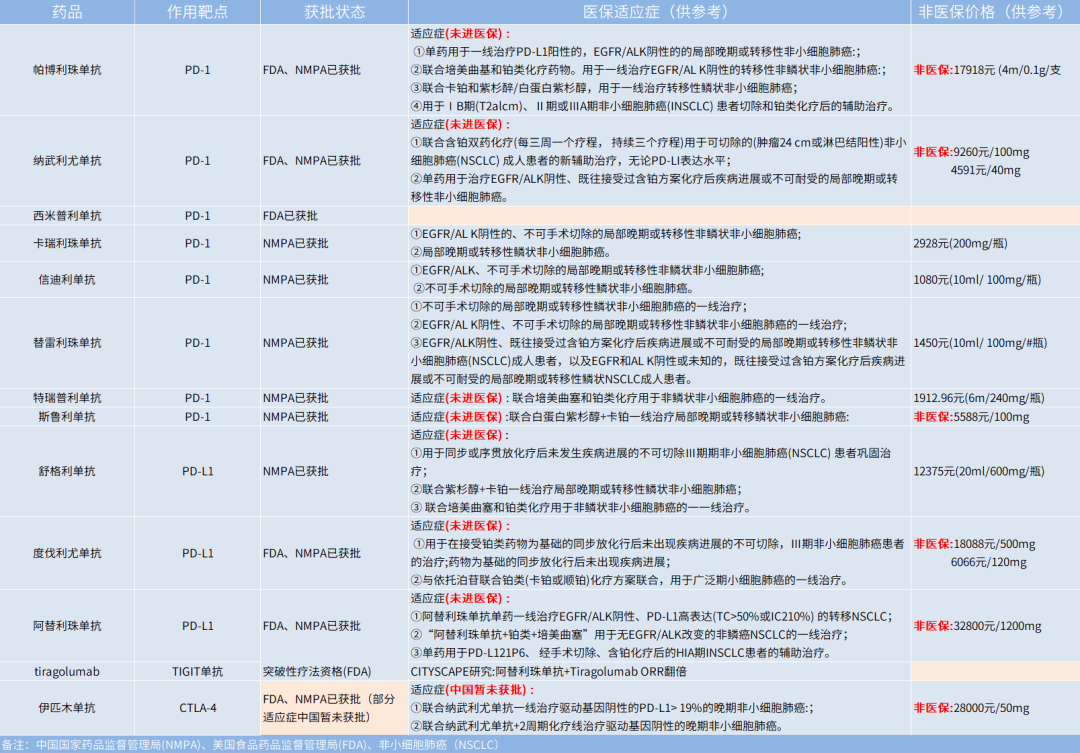Viewport: 1080px width, 753px height.
Task: Select the price 4591元/40mg
Action: coord(986,170)
